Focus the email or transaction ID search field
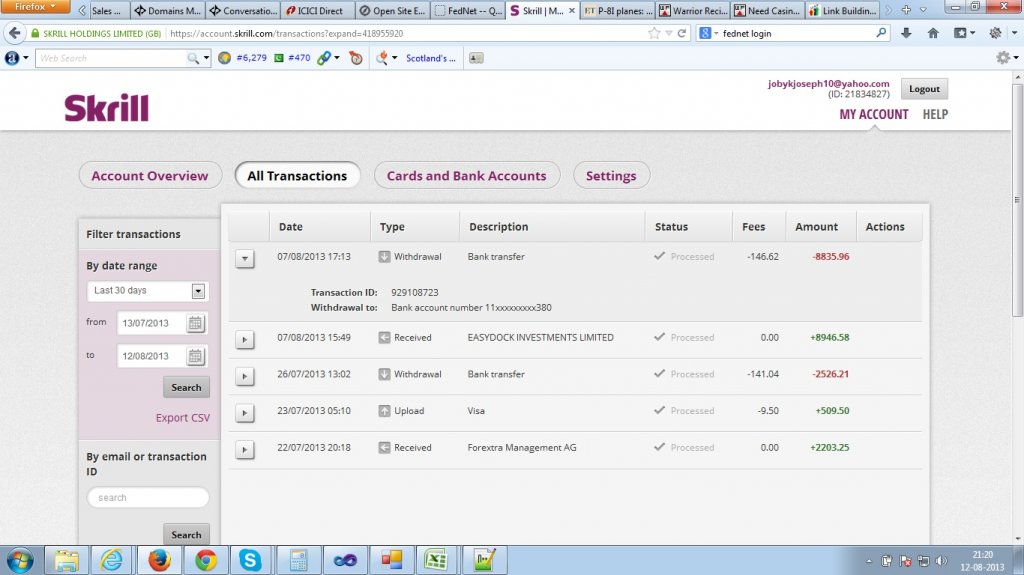The image size is (1024, 575). click(x=148, y=498)
